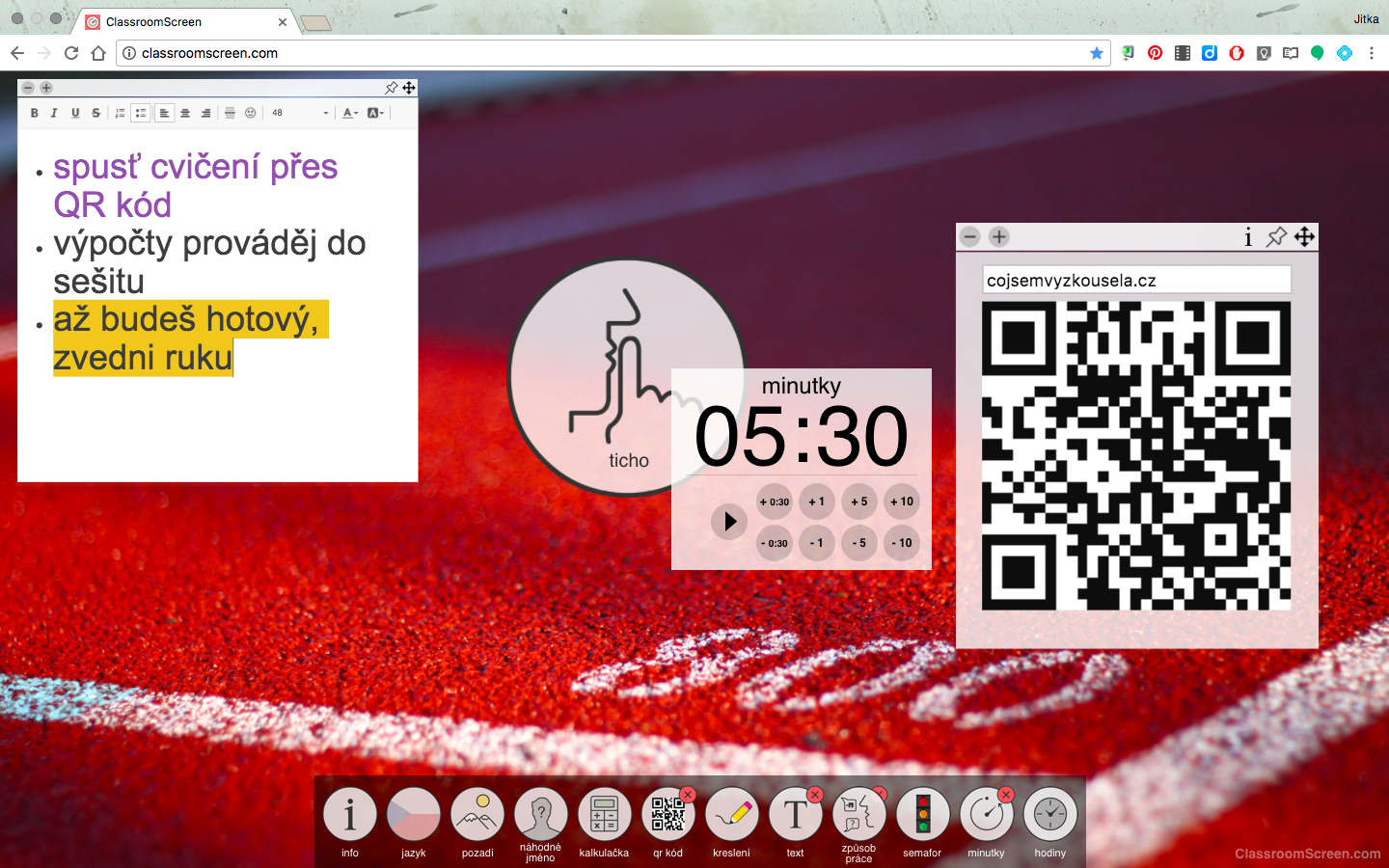Viewport: 1389px width, 868px height.
Task: Enlarge the text widget with plus button
Action: (45, 88)
